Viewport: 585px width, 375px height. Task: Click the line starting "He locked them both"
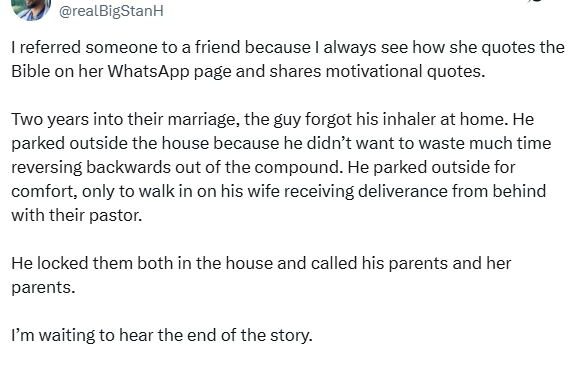point(261,263)
